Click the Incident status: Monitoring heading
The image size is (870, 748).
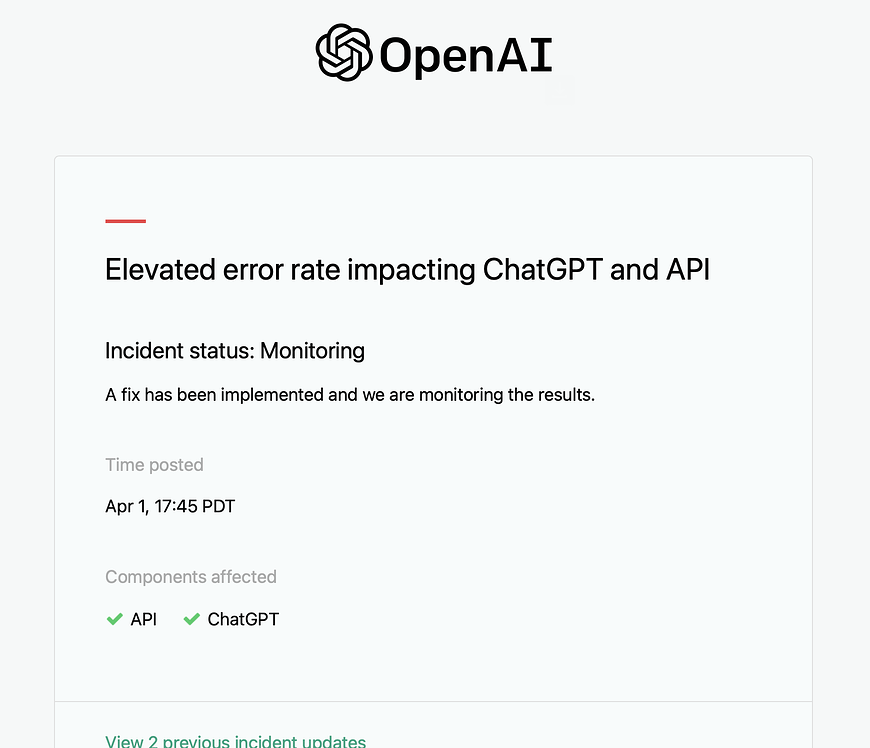click(235, 350)
